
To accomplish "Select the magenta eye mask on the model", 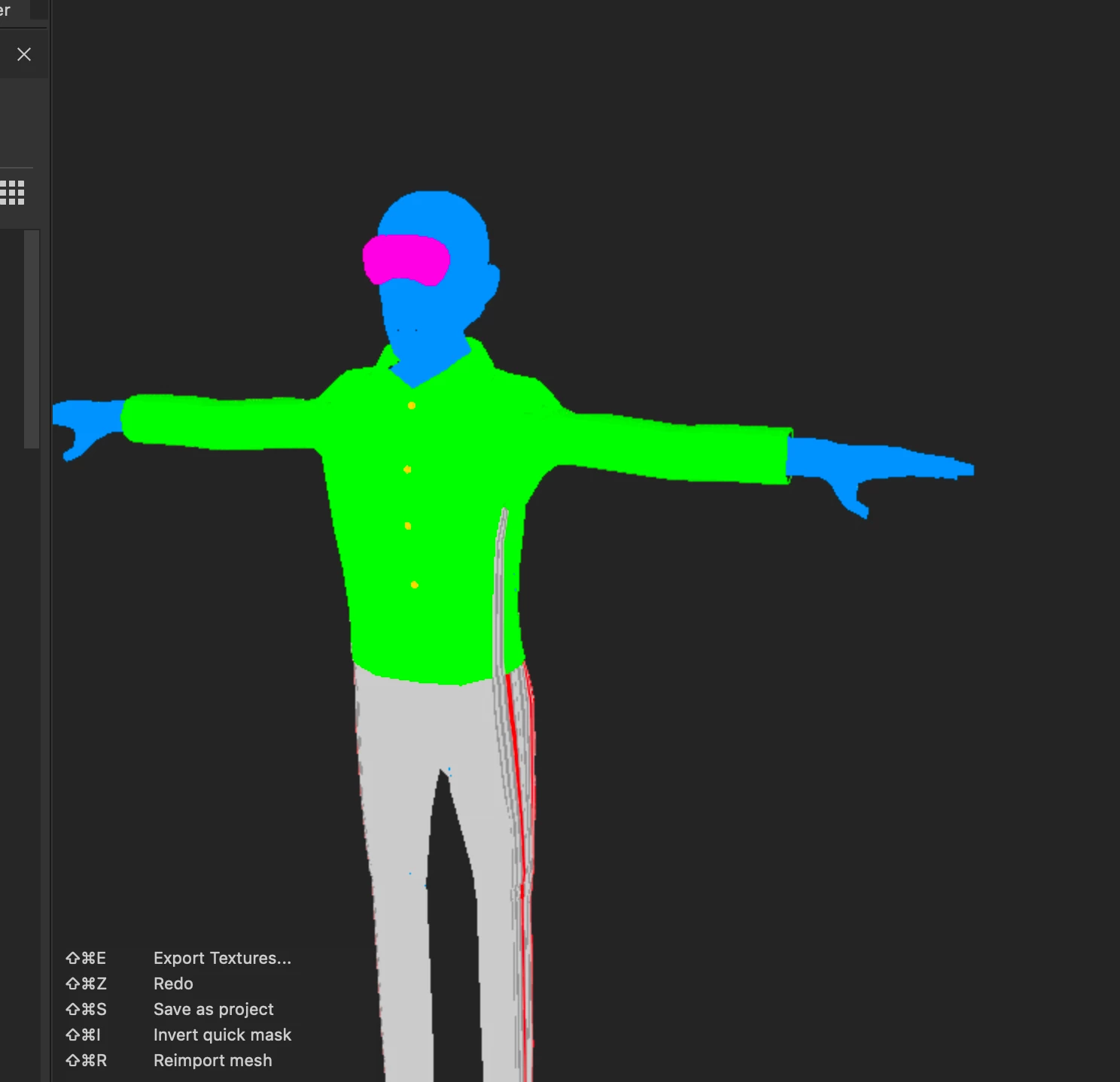I will [406, 260].
